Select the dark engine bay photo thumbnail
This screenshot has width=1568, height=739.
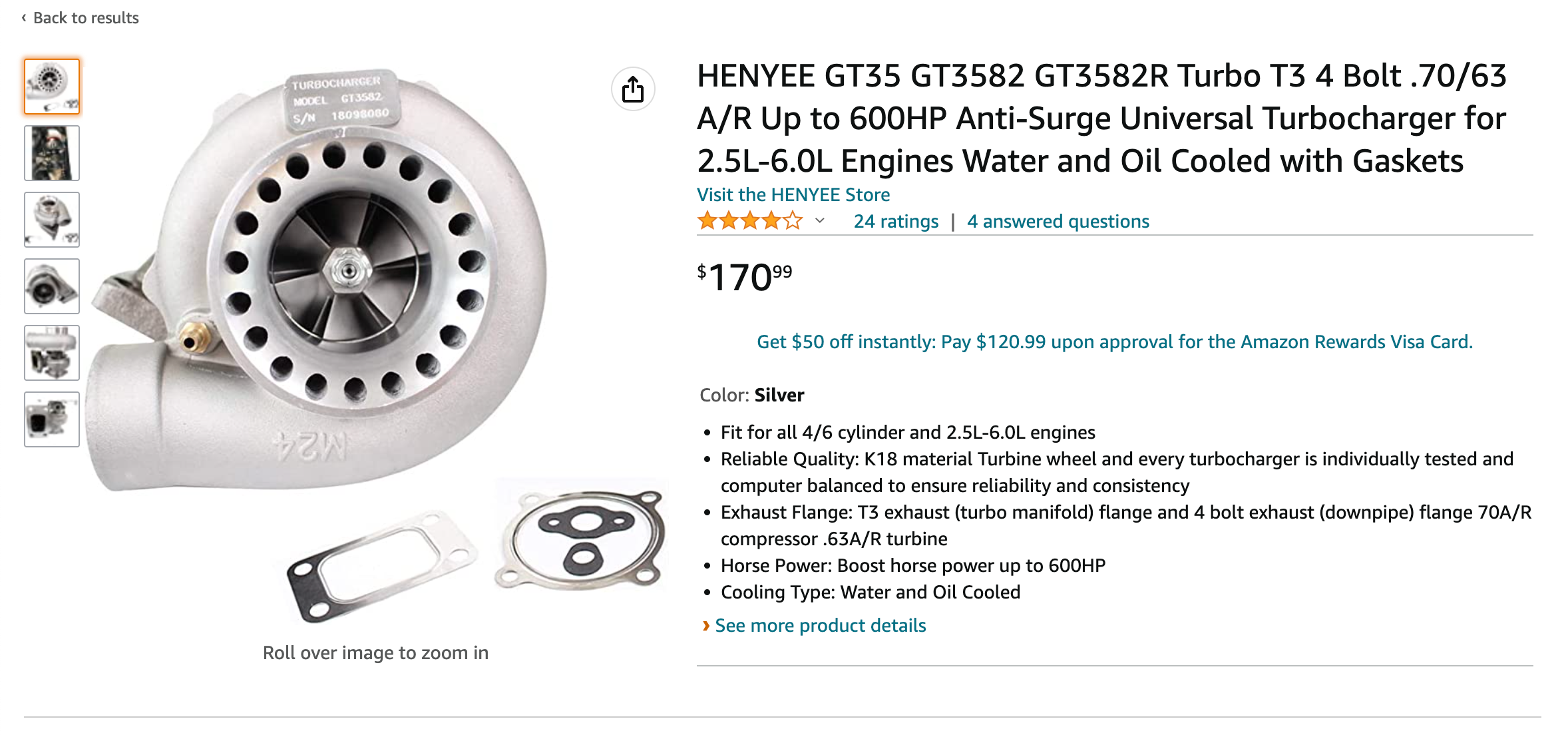pyautogui.click(x=52, y=153)
